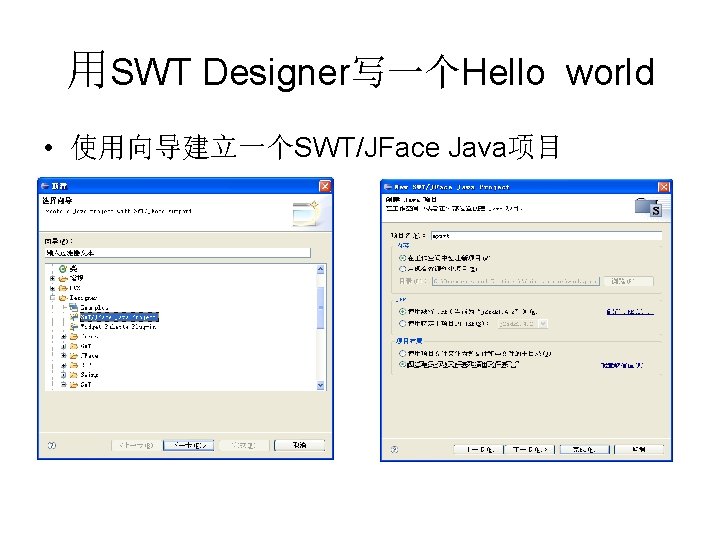Collapse the Designer node in wizard tree
Screen dimensions: 720x540
[x=52, y=298]
